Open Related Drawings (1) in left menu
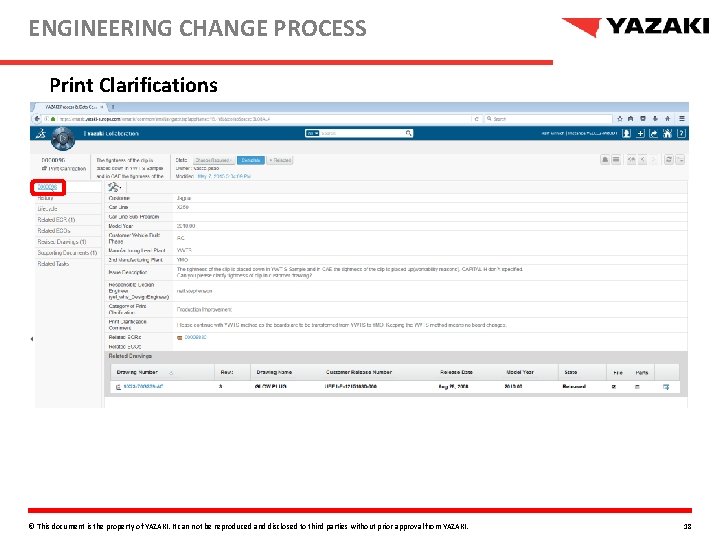This screenshot has width=720, height=540. [62, 242]
